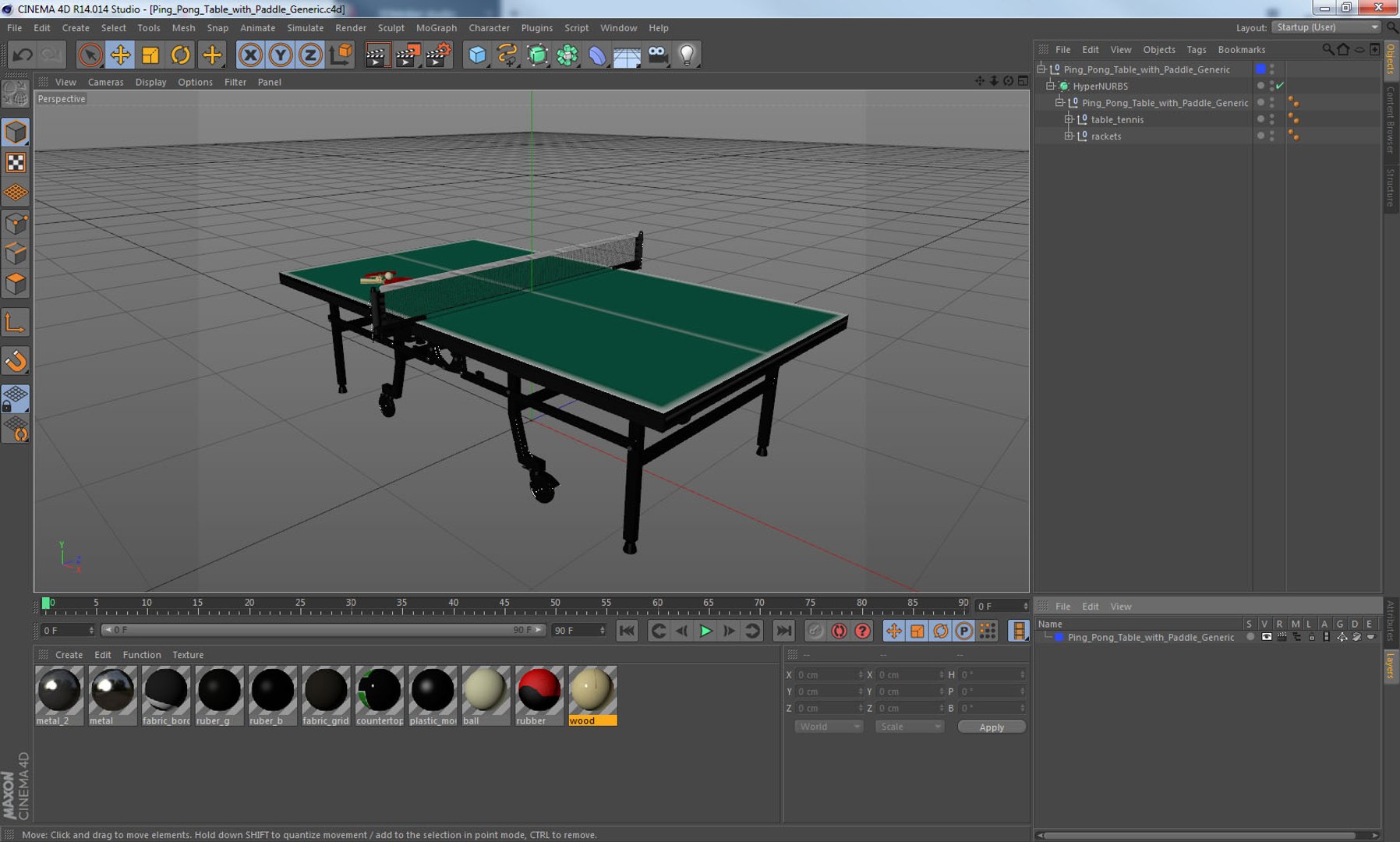Screen dimensions: 1400x842
Task: Select Live Selection arrow tool
Action: coord(90,55)
